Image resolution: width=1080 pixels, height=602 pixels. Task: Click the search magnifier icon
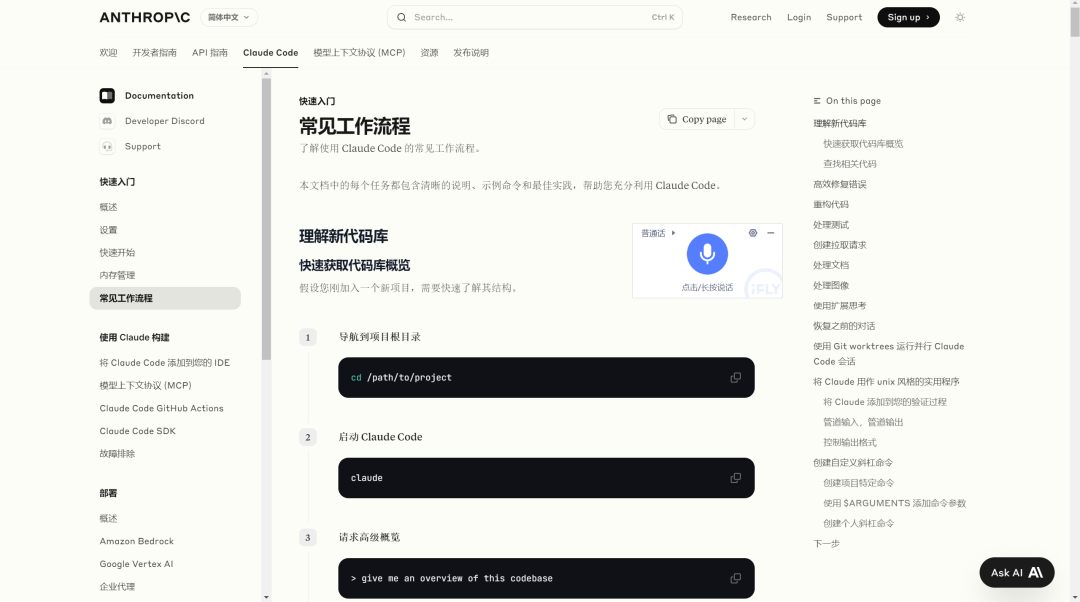pyautogui.click(x=402, y=17)
